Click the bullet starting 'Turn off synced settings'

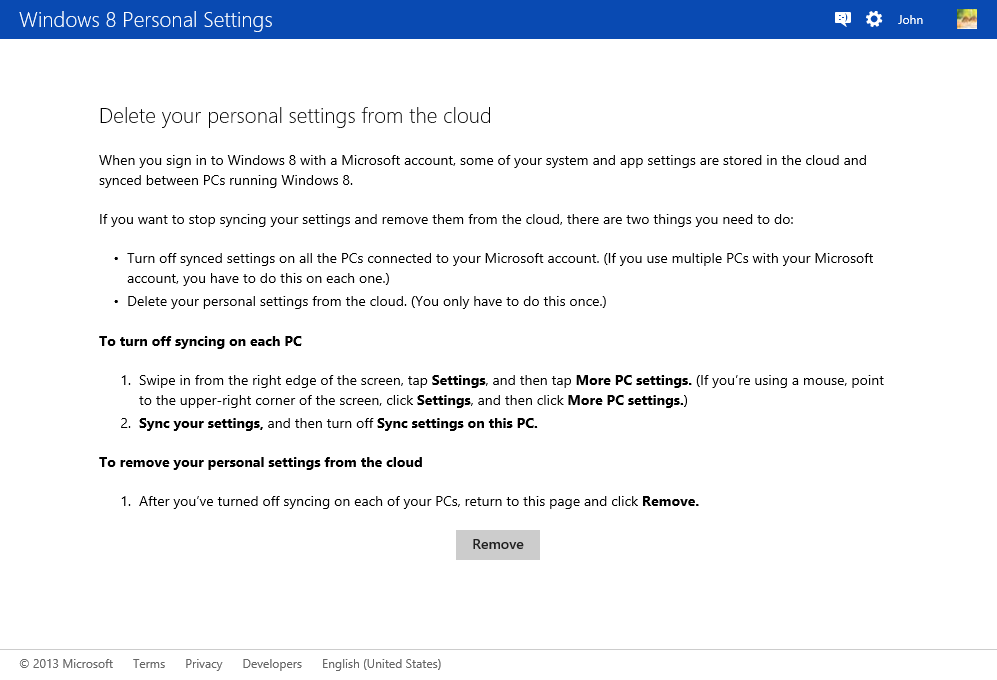click(x=500, y=268)
